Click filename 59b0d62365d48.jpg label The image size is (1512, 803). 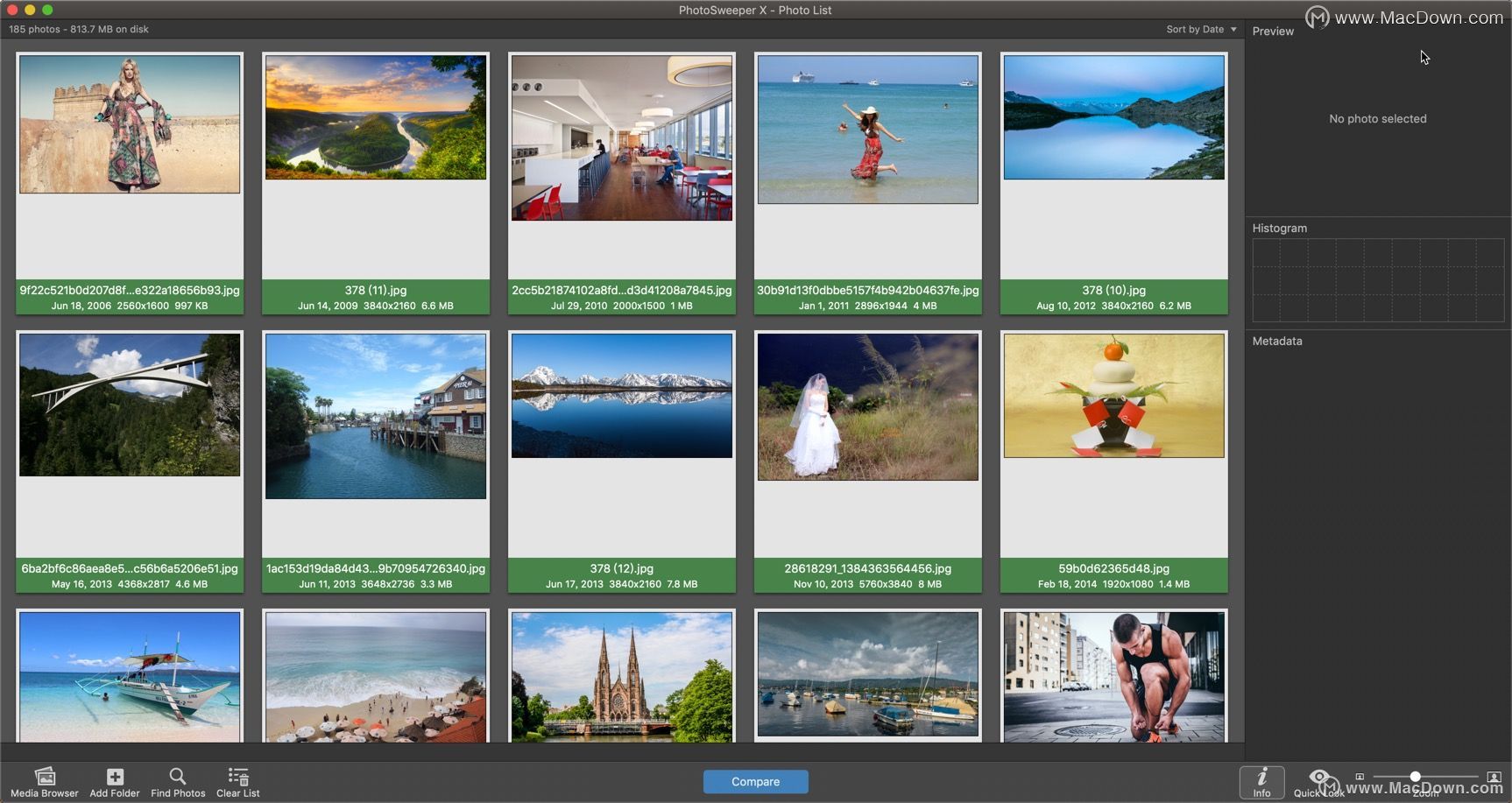tap(1114, 568)
